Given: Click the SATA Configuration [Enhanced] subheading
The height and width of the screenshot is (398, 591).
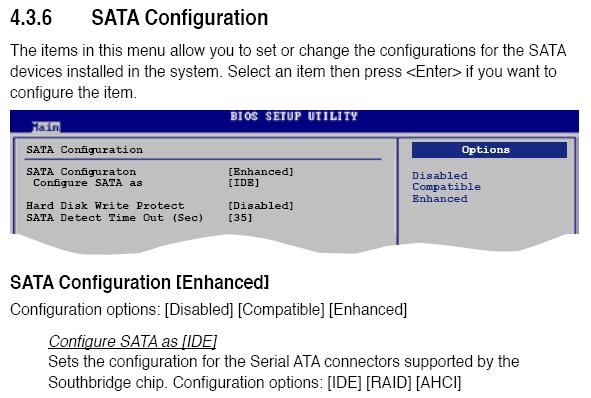Looking at the screenshot, I should pos(140,282).
